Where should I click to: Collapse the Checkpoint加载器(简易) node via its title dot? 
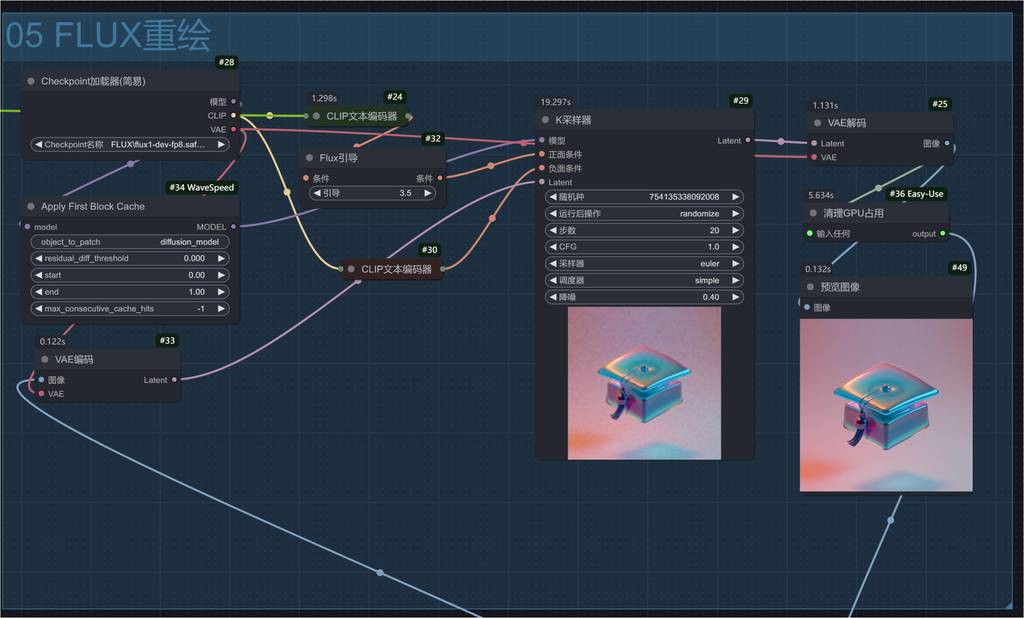click(31, 81)
